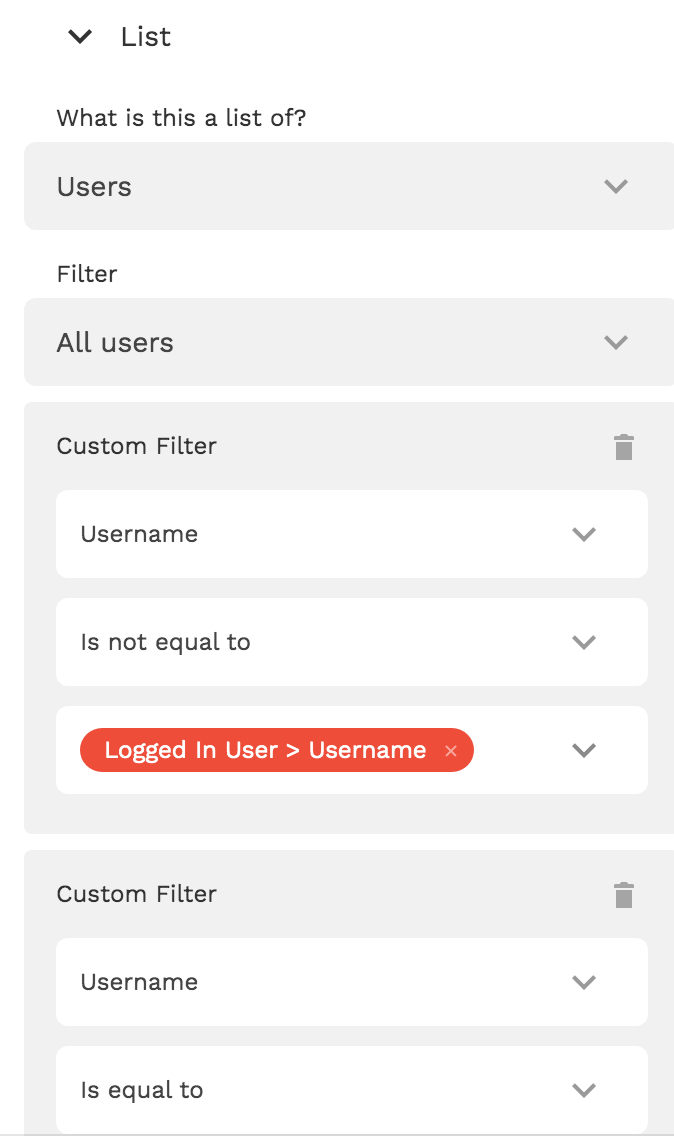Screen dimensions: 674x1148
Task: Remove the Logged In User chip with x
Action: pos(451,751)
